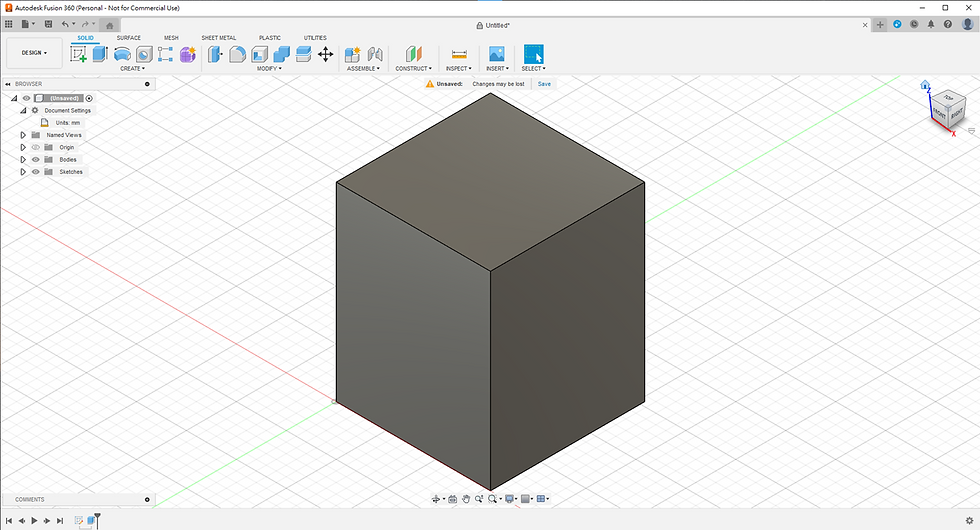Open the Help question mark menu
The width and height of the screenshot is (980, 530).
coord(948,24)
